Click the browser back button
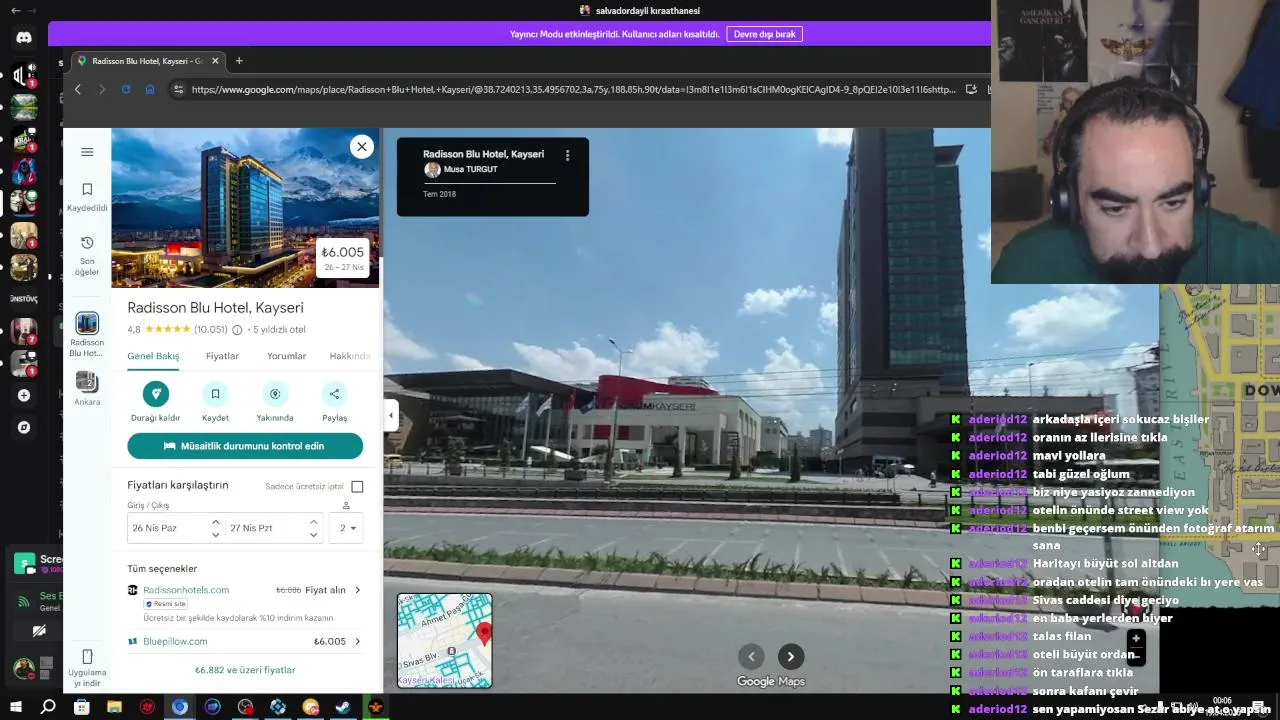This screenshot has width=1280, height=720. pos(78,89)
